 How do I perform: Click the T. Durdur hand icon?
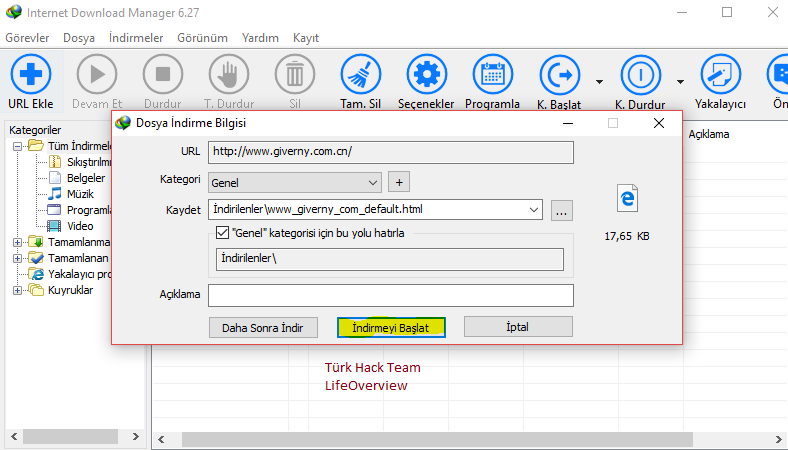click(229, 74)
